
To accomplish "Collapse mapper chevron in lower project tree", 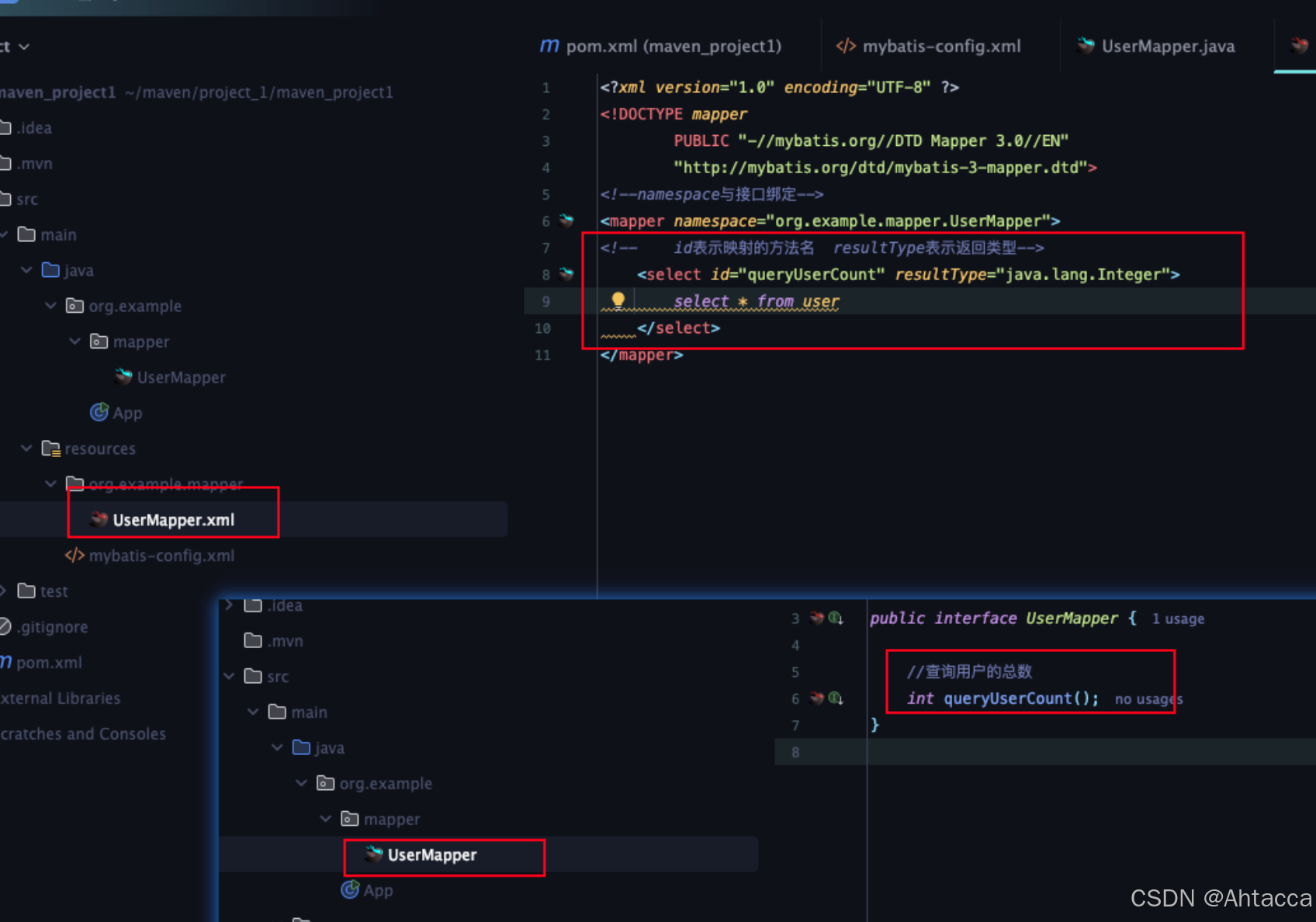I will (325, 819).
